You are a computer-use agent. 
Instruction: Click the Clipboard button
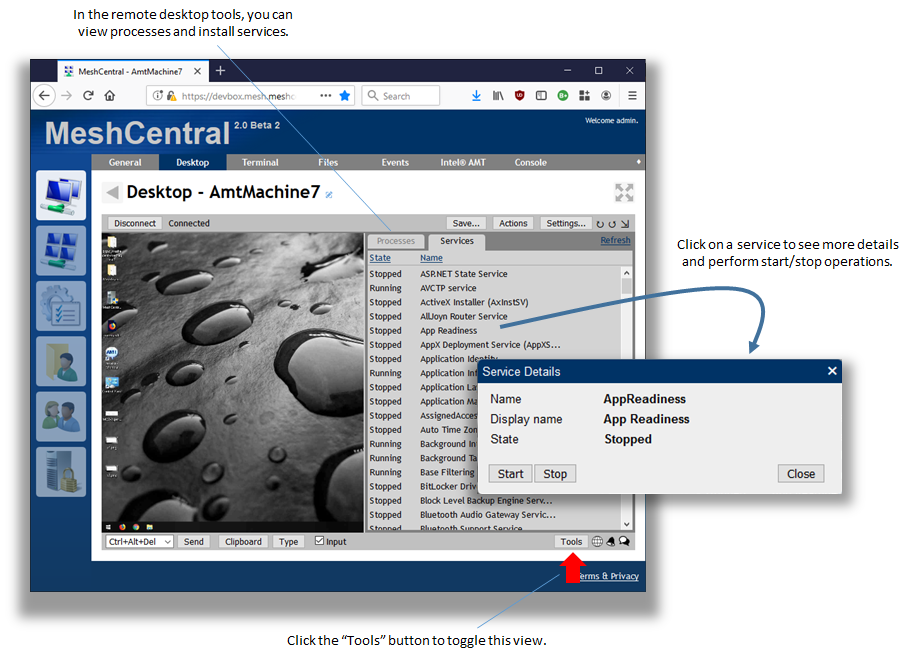243,541
